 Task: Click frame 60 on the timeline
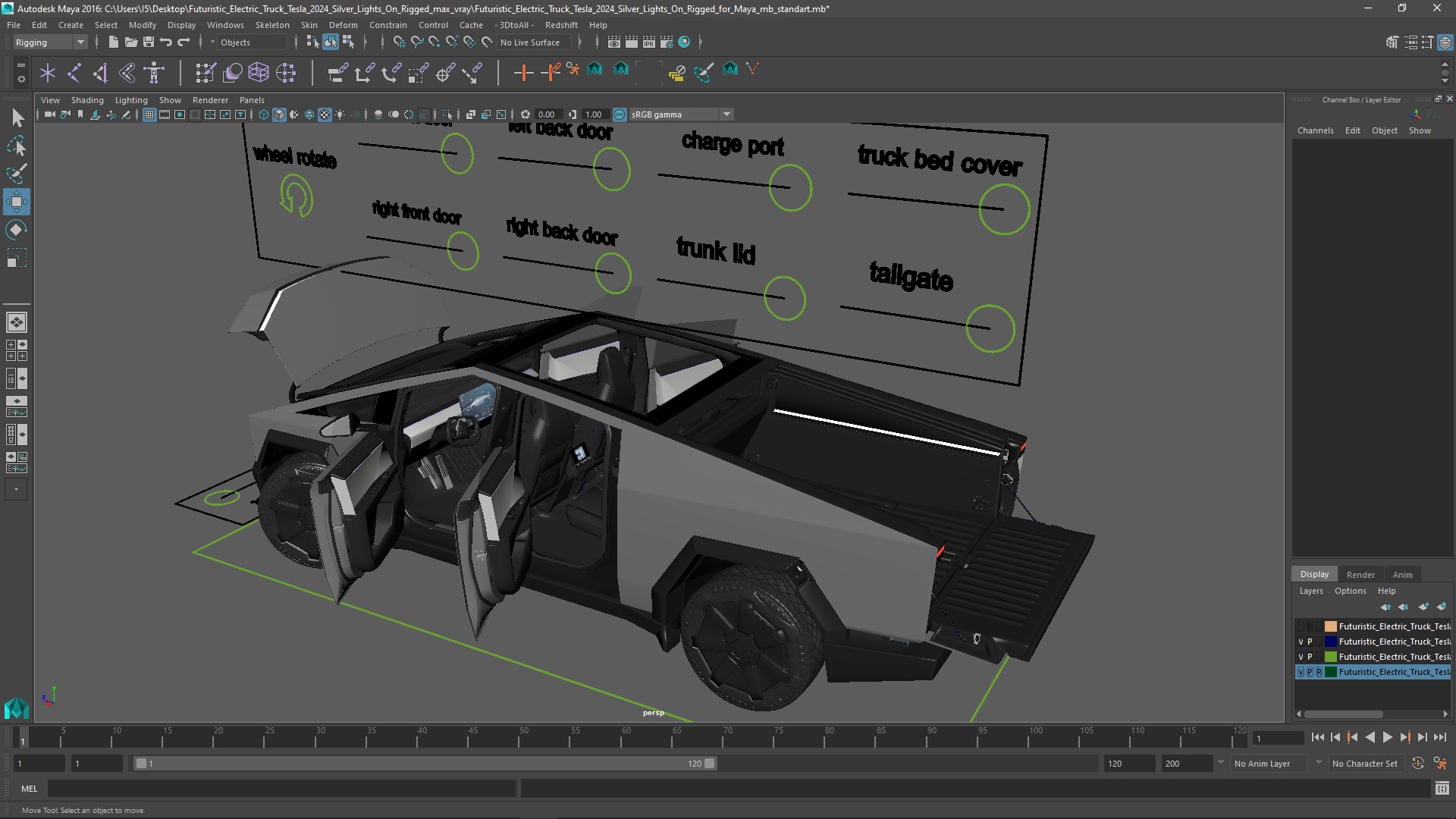coord(626,736)
